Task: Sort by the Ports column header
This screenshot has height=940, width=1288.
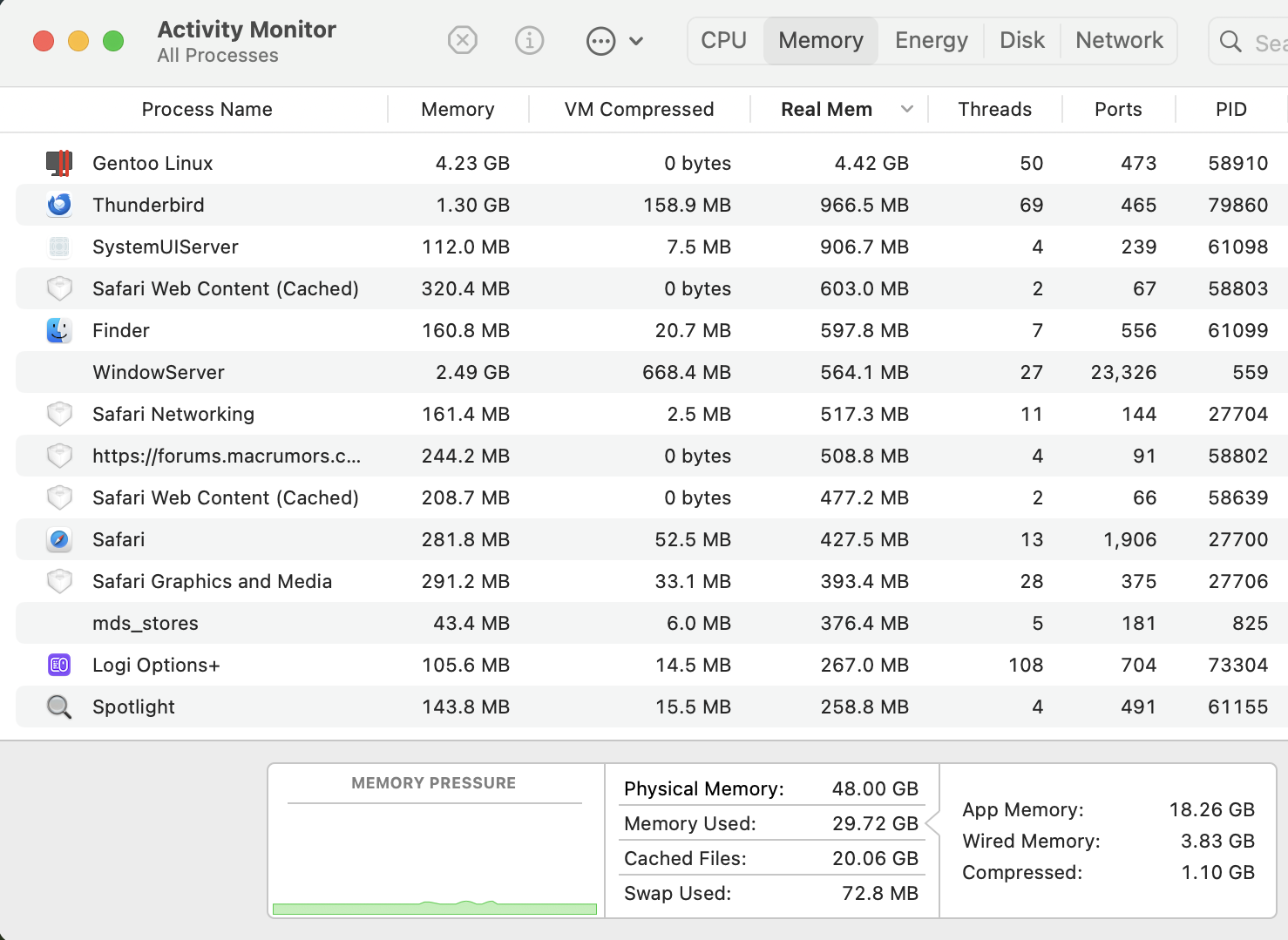Action: pos(1118,109)
